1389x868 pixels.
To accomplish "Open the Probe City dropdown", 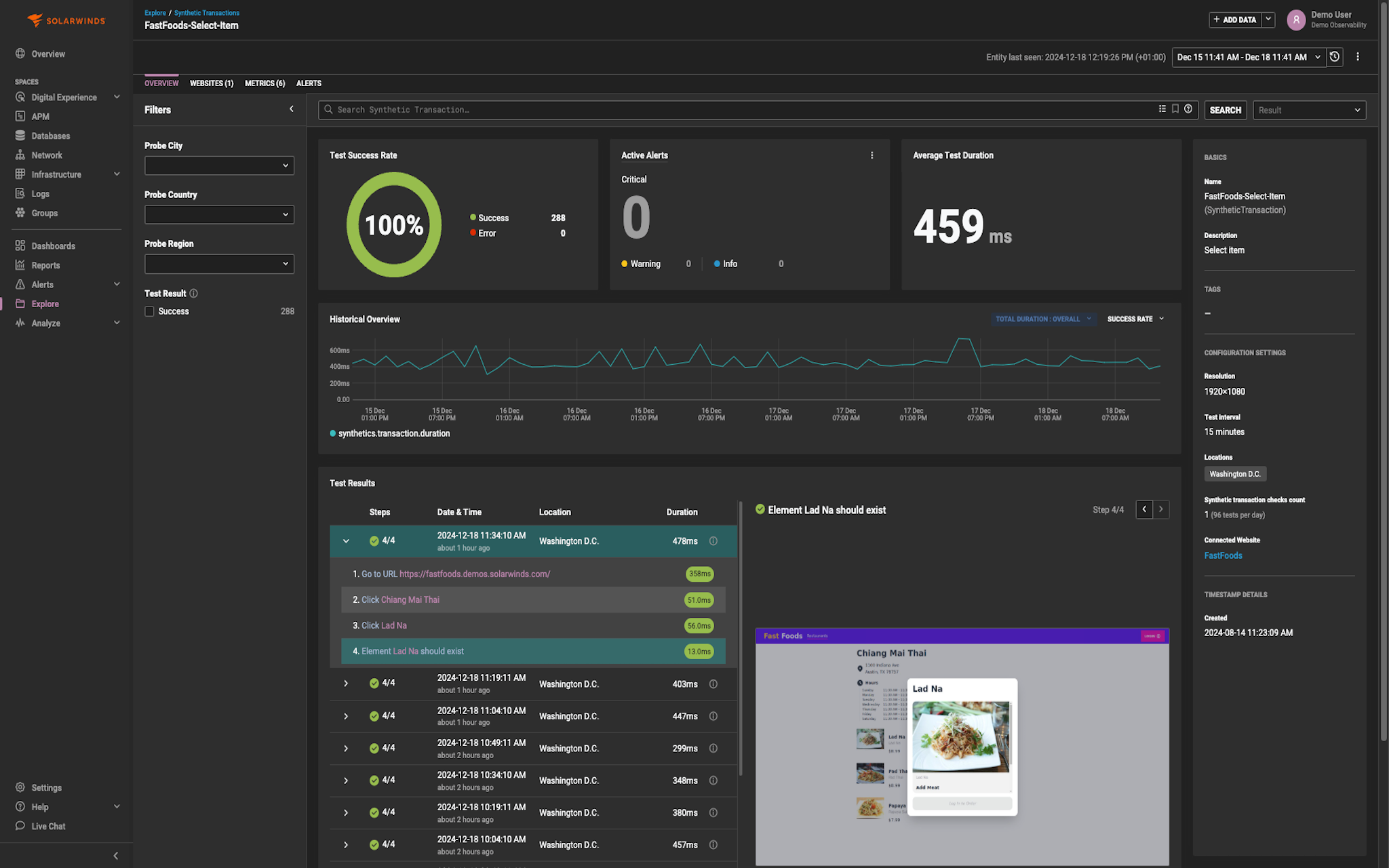I will click(x=219, y=165).
